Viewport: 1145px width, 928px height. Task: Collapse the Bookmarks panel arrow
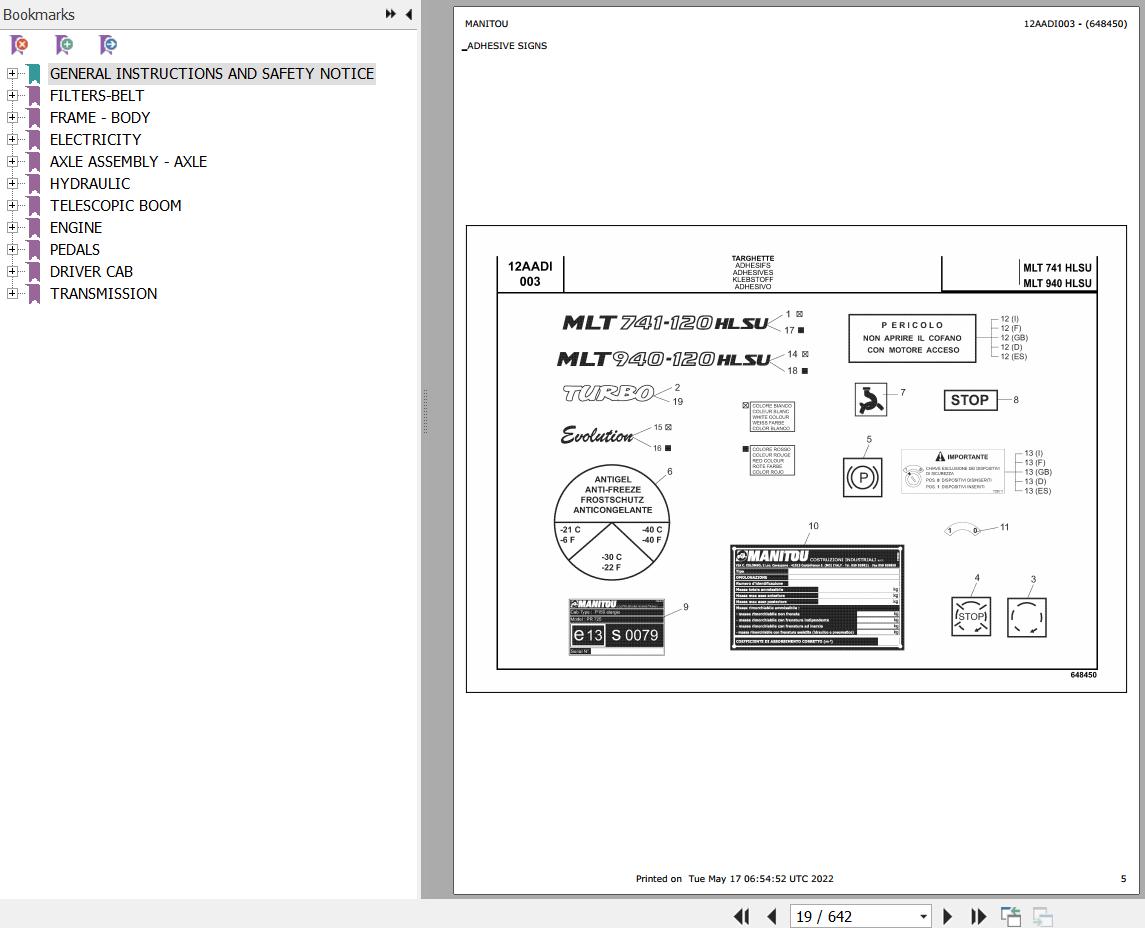[x=409, y=14]
